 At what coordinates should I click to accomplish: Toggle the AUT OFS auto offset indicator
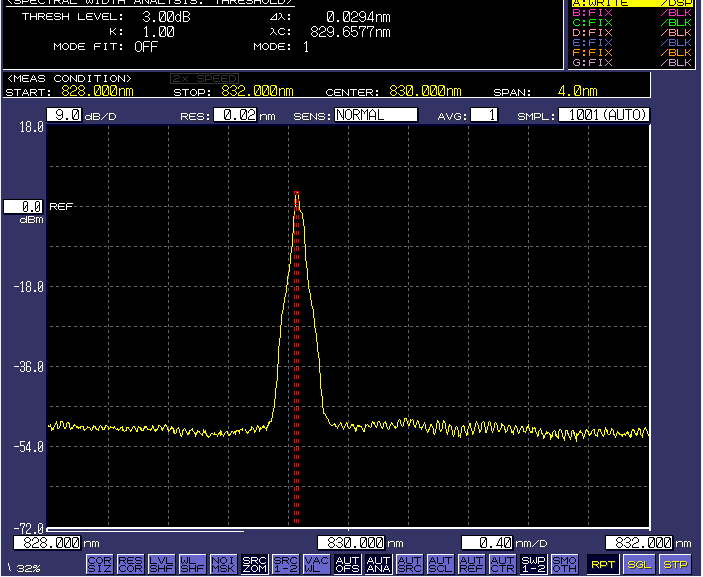347,564
